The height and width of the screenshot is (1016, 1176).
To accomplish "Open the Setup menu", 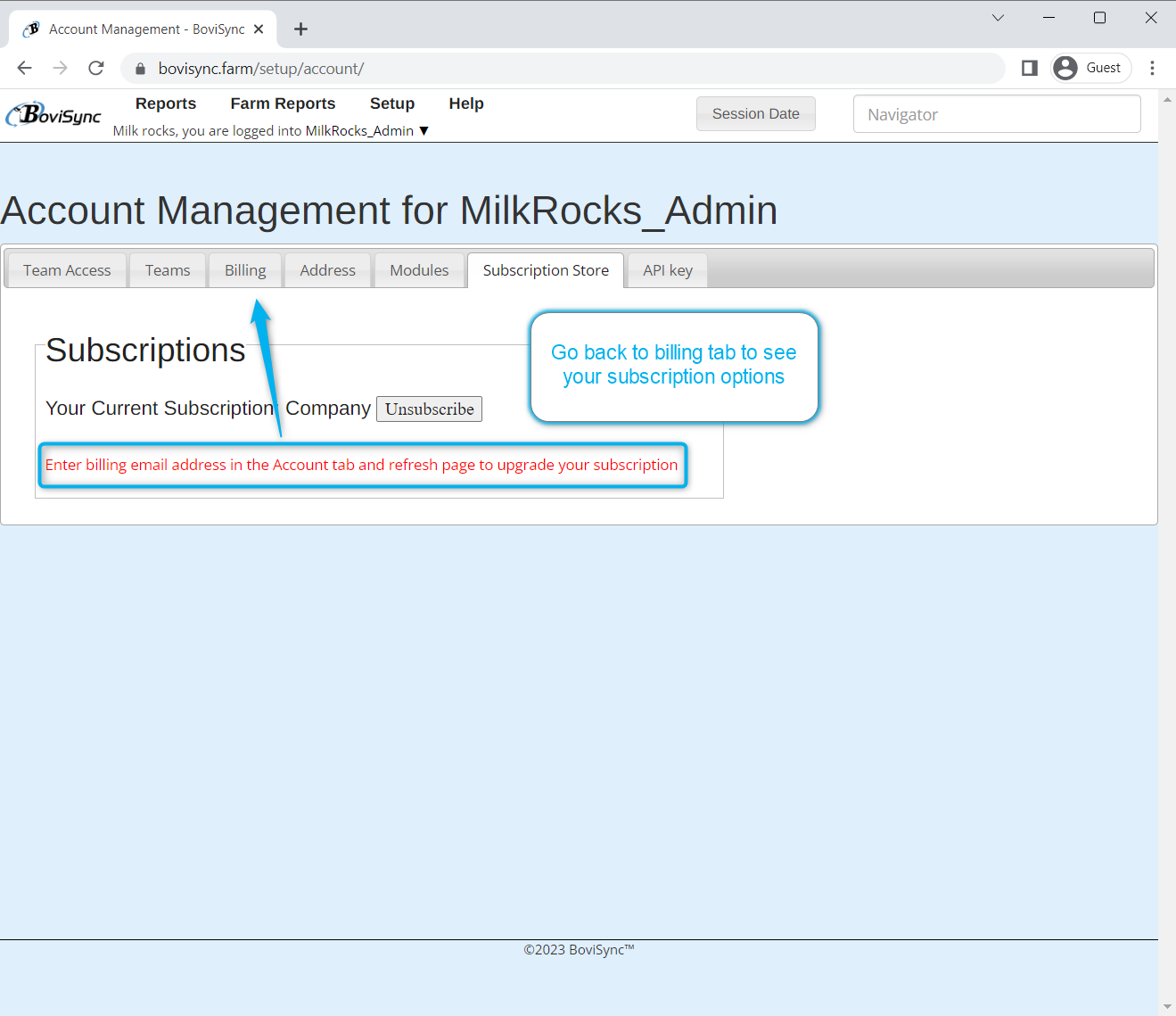I will pos(392,103).
